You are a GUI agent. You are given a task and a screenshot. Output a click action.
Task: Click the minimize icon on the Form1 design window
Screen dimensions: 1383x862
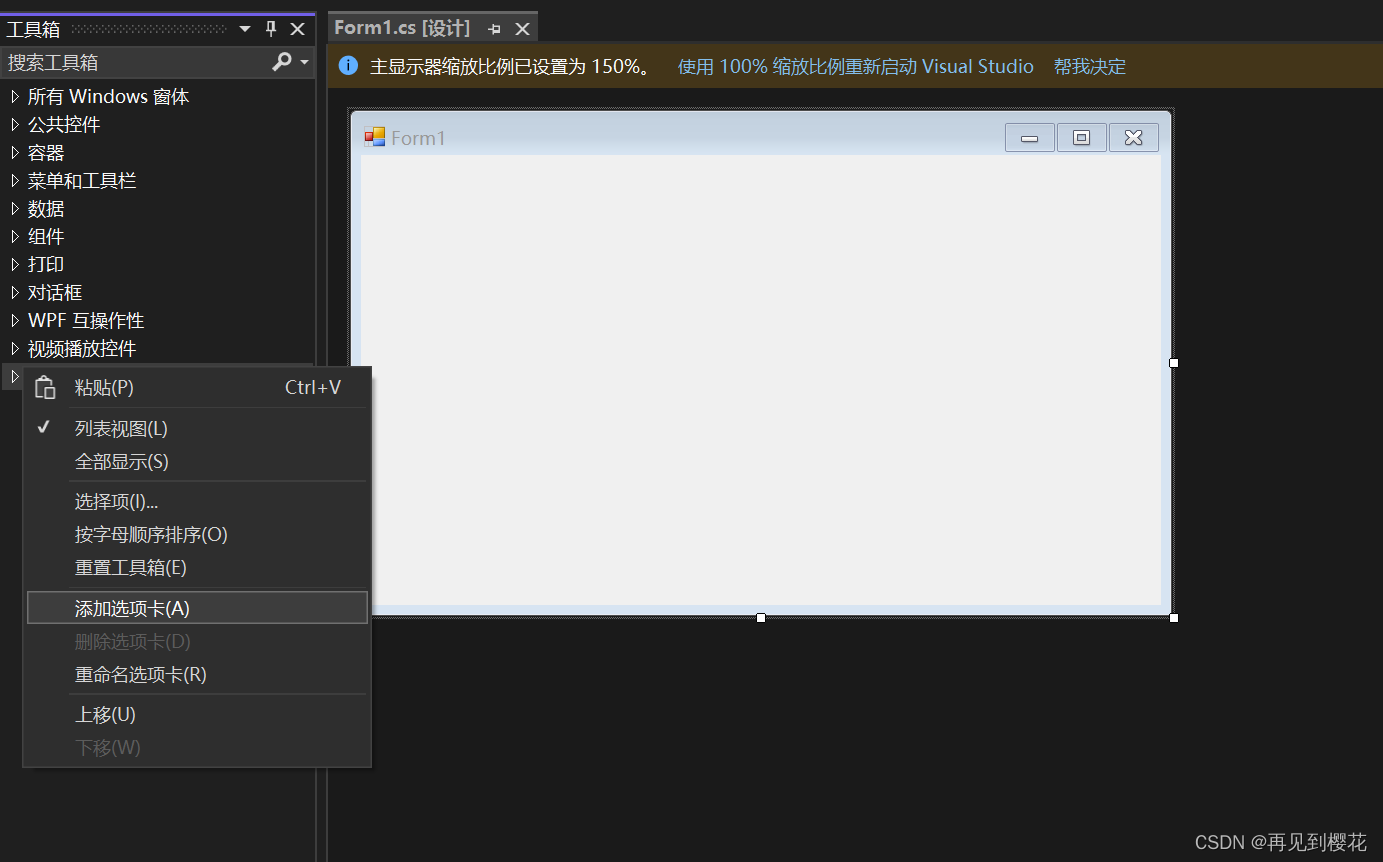tap(1029, 137)
